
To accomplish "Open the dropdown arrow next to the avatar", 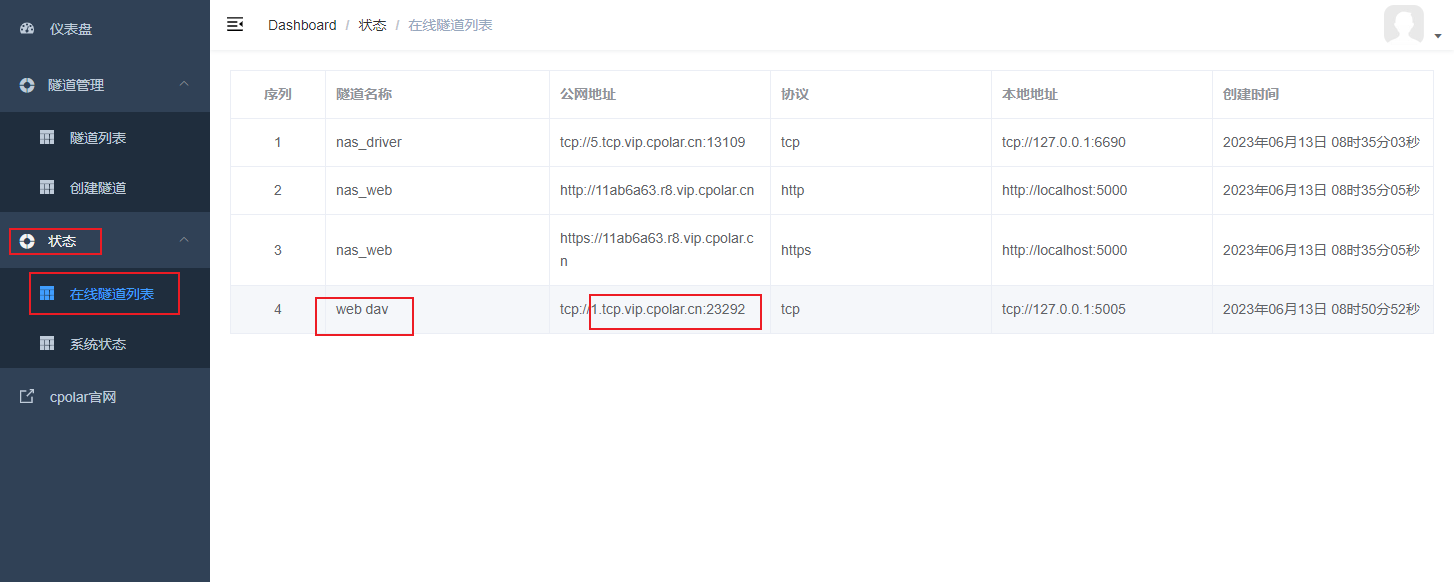I will tap(1438, 36).
